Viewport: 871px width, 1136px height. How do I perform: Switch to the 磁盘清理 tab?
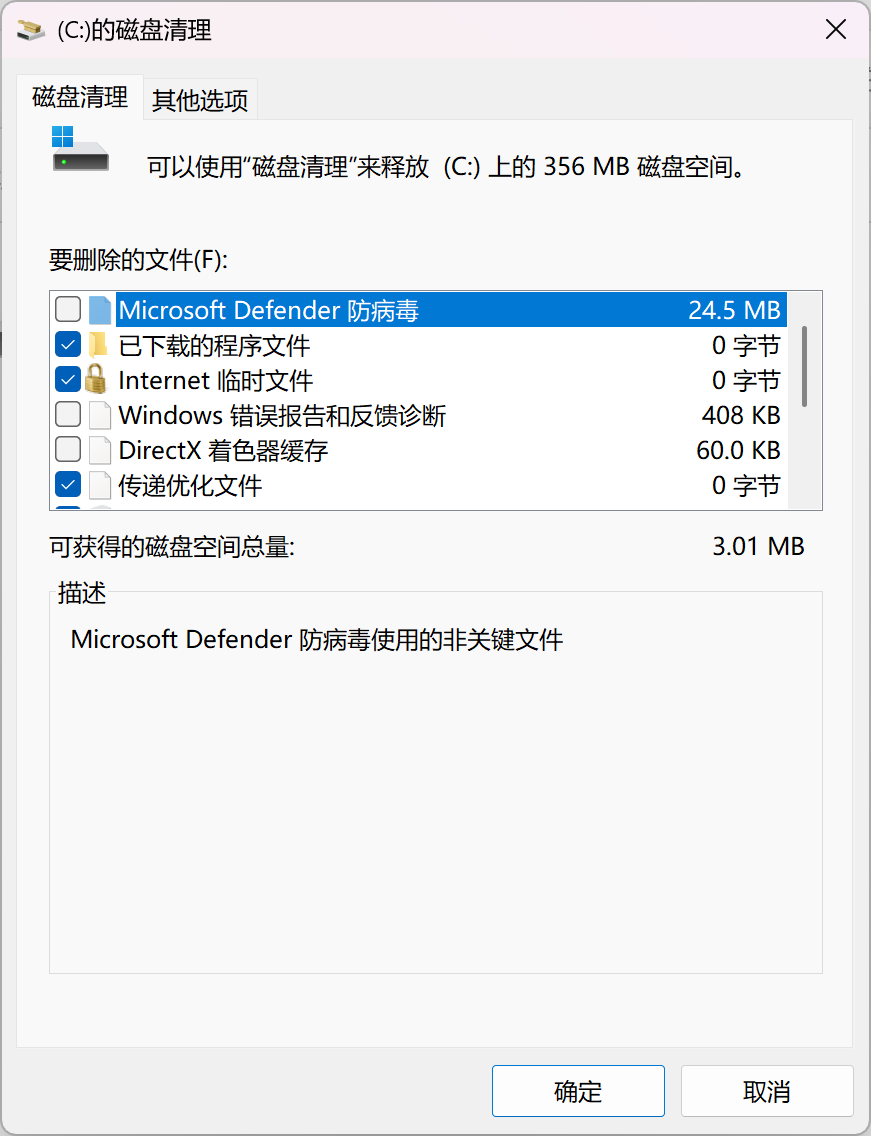(79, 98)
